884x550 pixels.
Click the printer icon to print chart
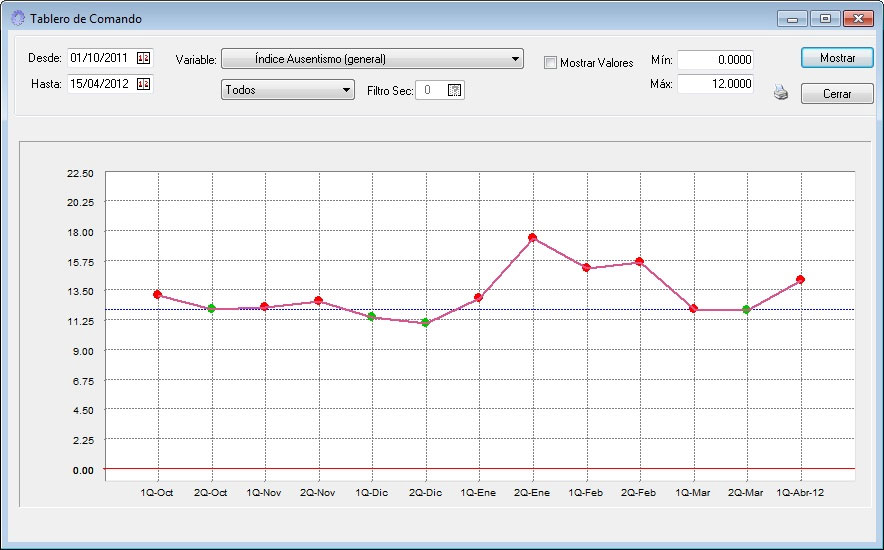pos(781,93)
